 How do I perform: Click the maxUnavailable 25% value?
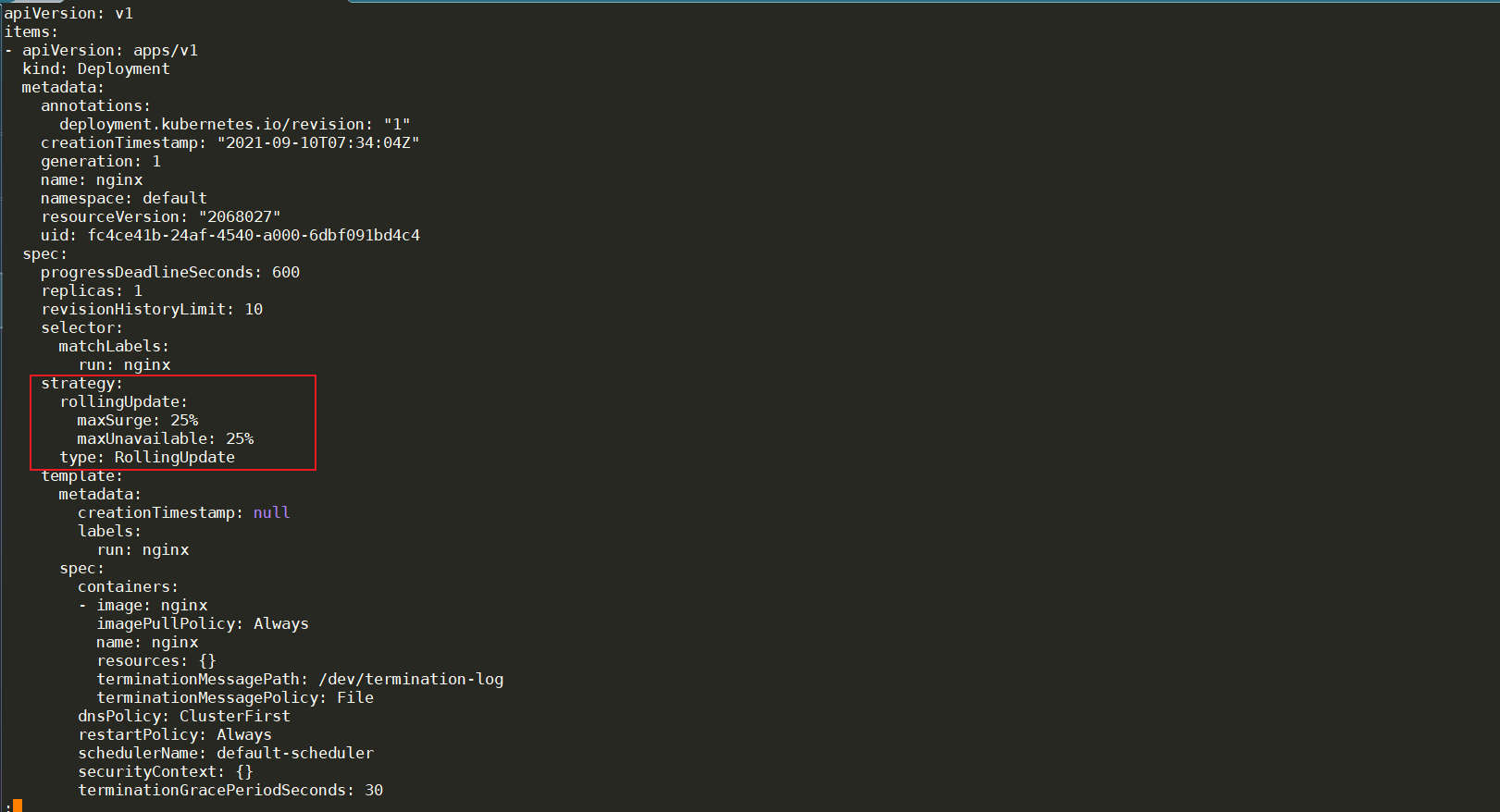pyautogui.click(x=240, y=439)
